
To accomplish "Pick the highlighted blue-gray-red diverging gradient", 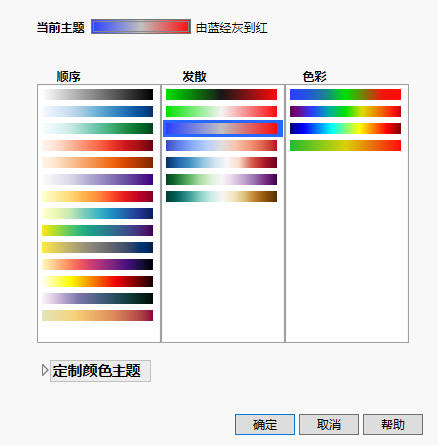I will coord(223,128).
